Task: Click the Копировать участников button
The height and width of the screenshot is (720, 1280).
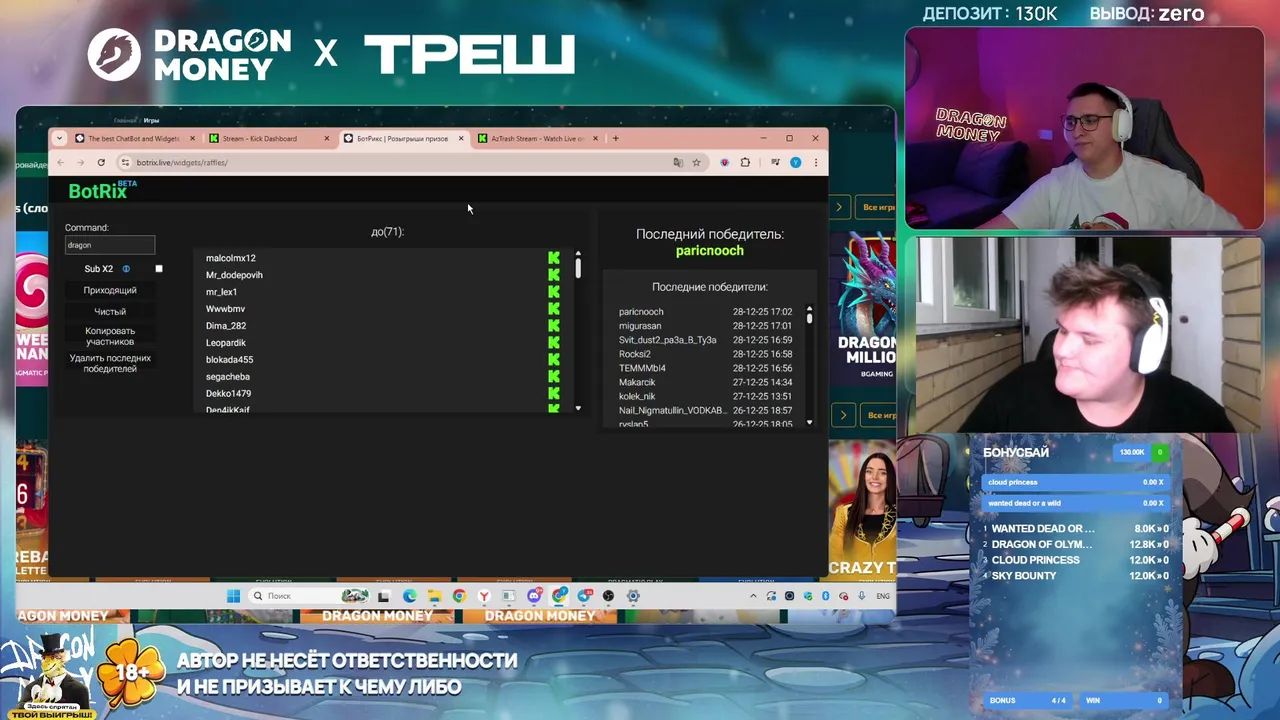Action: [x=110, y=336]
